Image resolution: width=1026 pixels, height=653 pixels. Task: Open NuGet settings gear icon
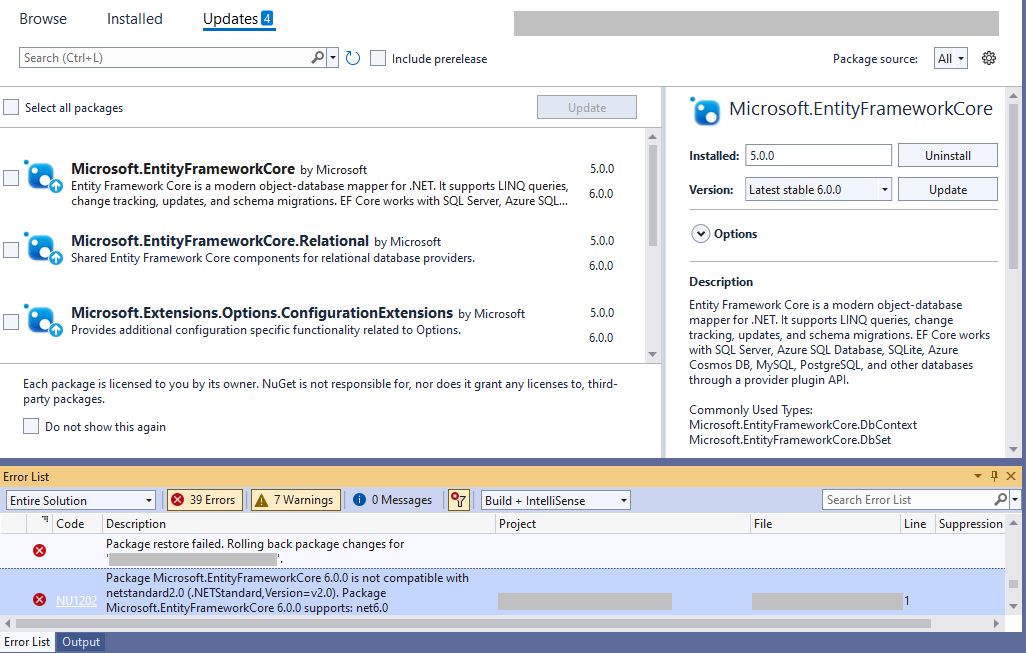pos(989,58)
